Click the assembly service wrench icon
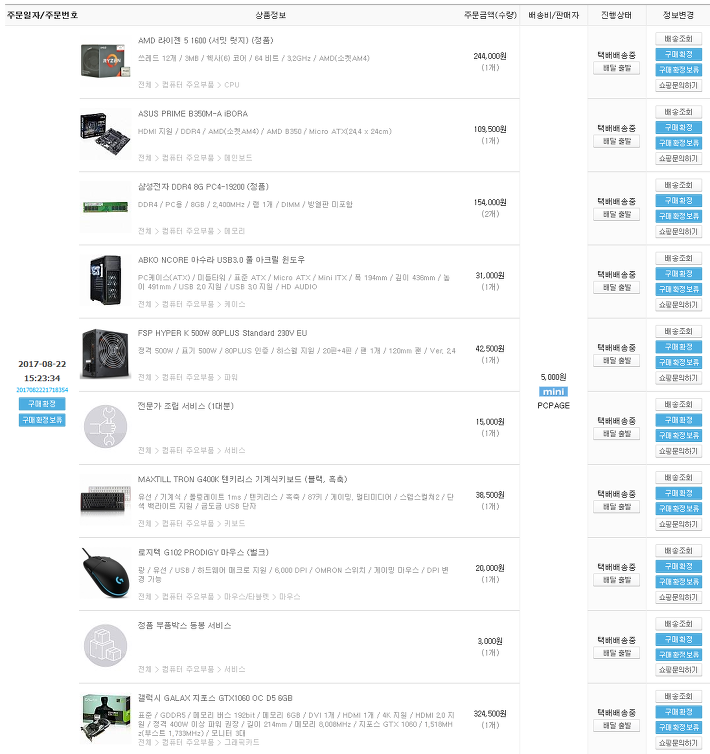The width and height of the screenshot is (710, 754). [x=105, y=427]
